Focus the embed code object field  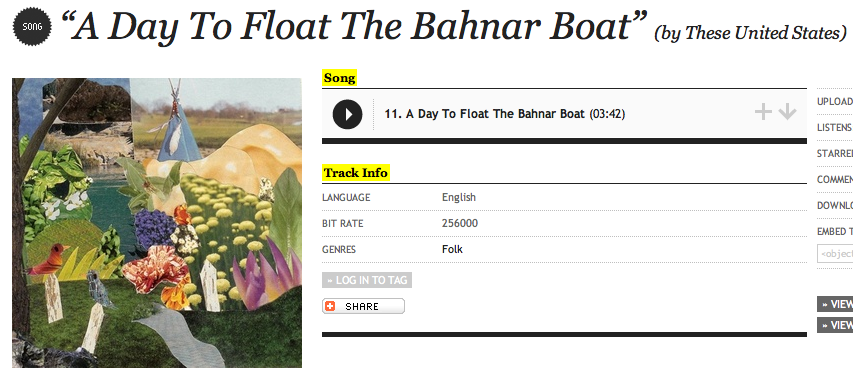coord(835,253)
